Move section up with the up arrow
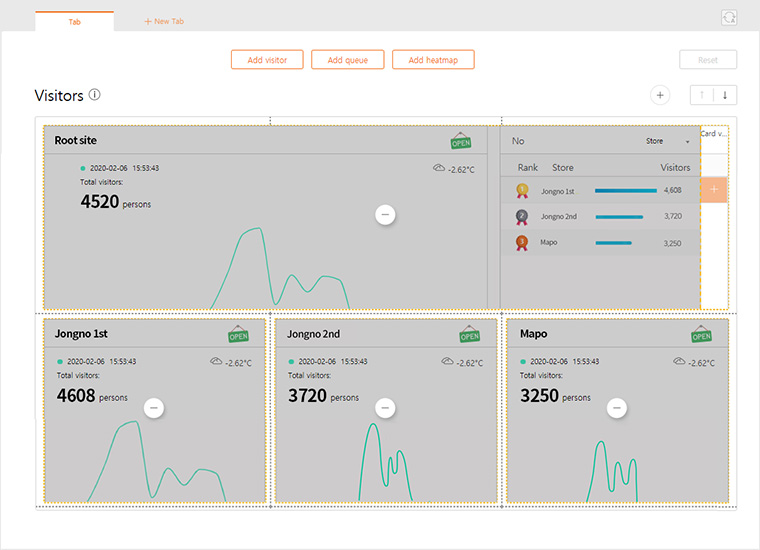 point(701,95)
